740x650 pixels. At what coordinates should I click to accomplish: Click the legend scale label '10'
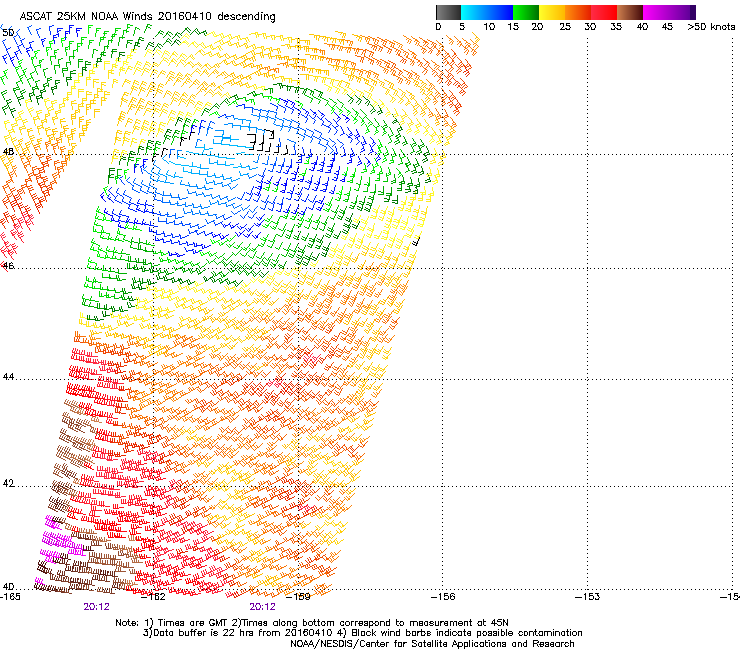[489, 27]
